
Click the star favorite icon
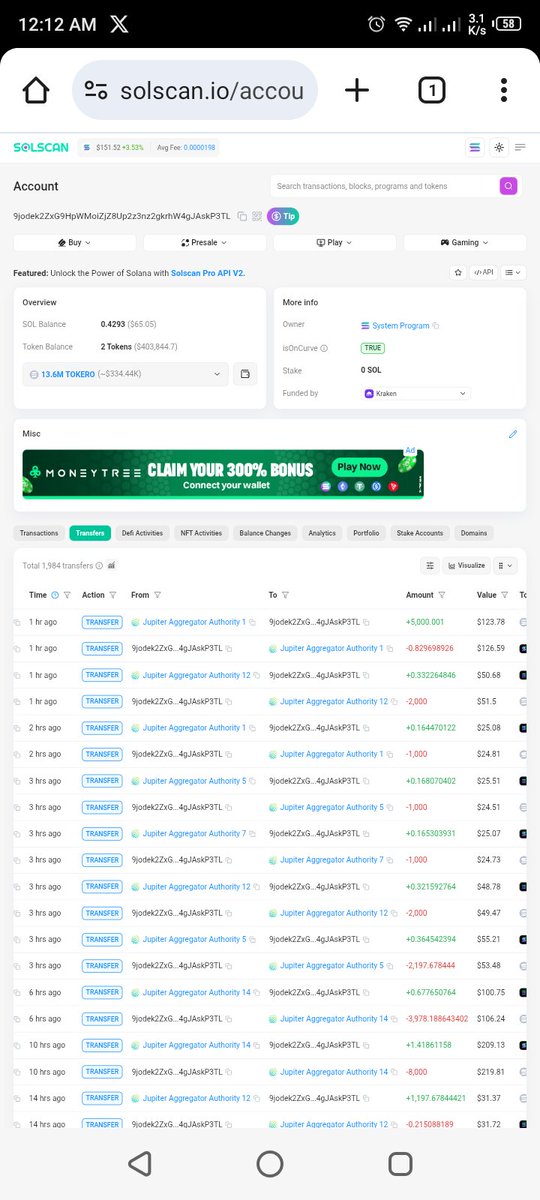coord(458,272)
